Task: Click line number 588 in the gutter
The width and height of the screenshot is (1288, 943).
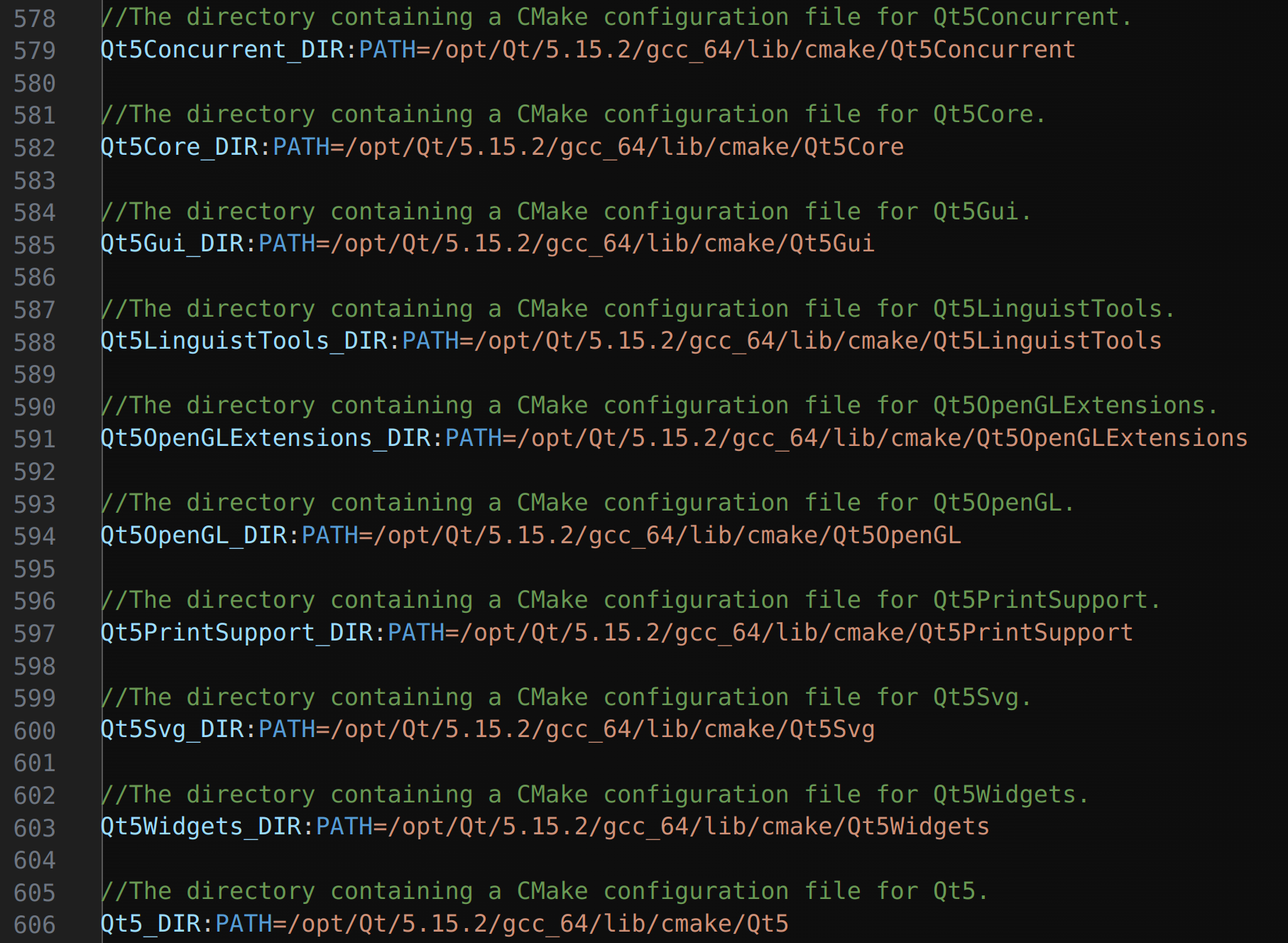Action: coord(34,342)
